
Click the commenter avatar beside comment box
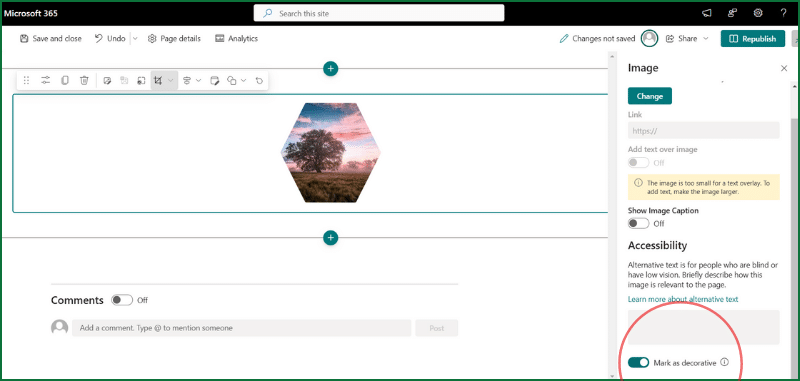pyautogui.click(x=60, y=328)
